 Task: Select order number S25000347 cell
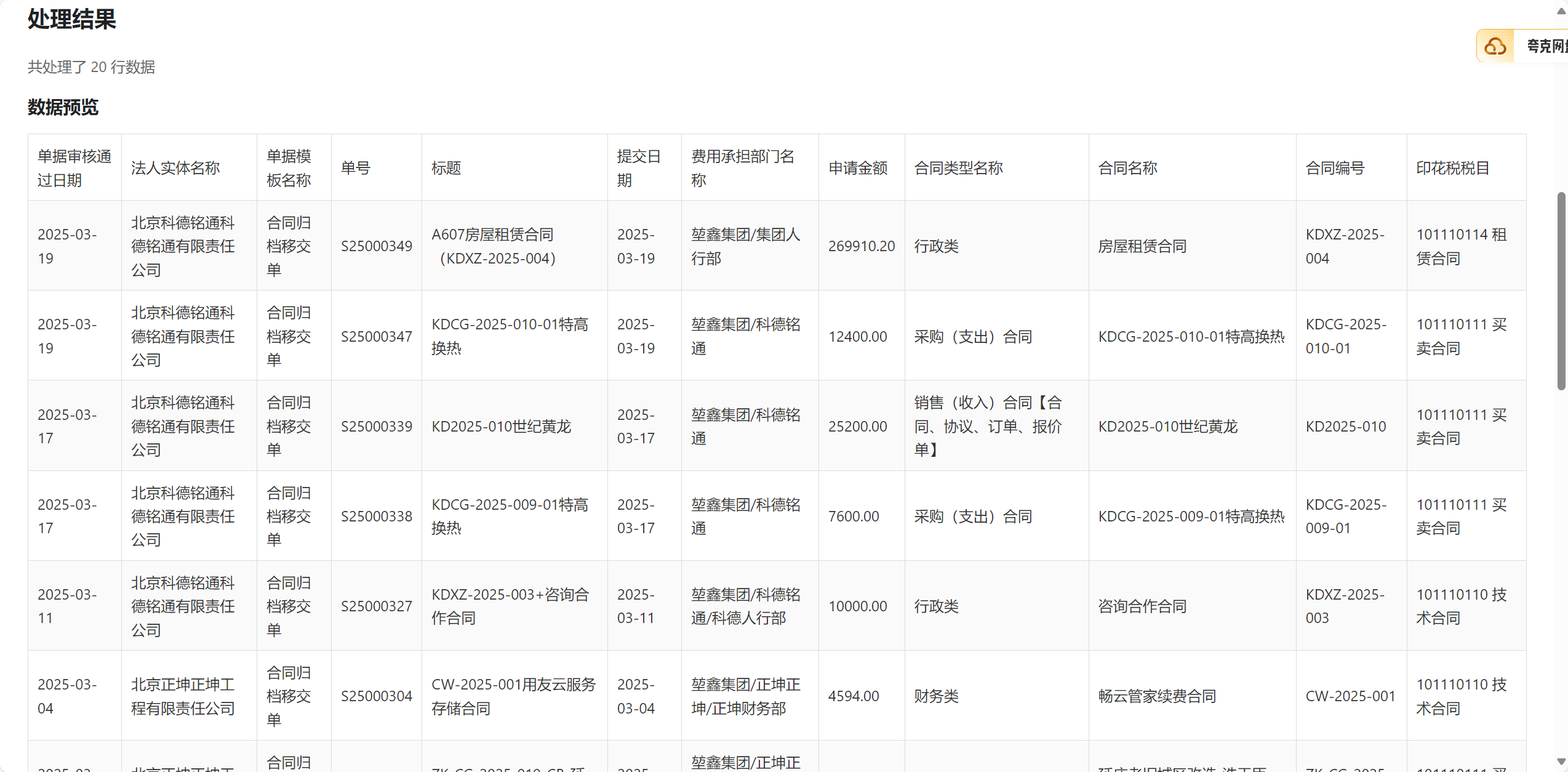376,337
